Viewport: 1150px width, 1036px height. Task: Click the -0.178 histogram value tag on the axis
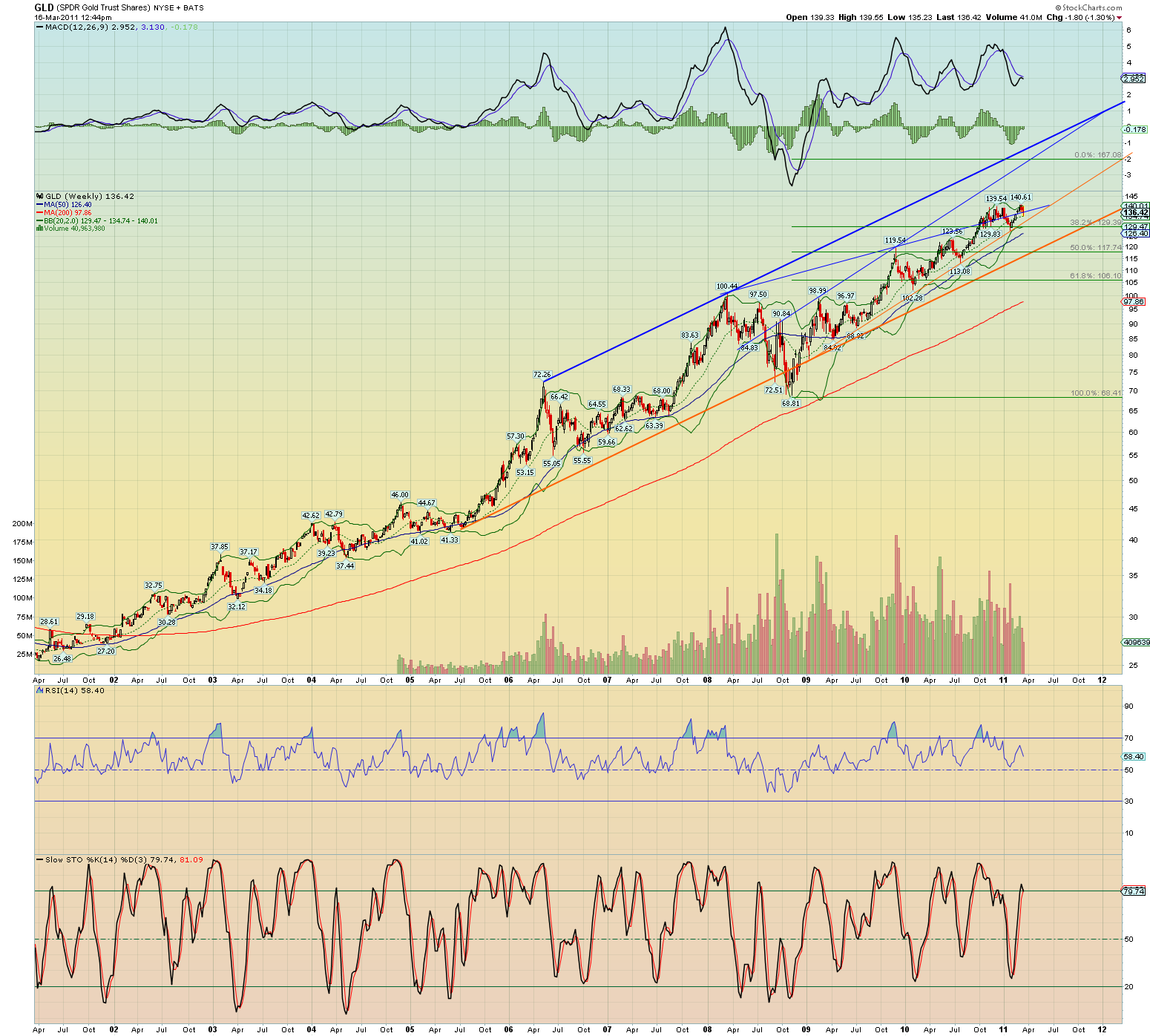click(x=1135, y=129)
